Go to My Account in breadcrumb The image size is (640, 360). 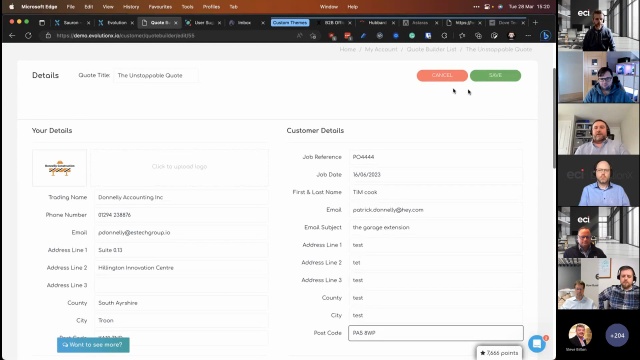click(x=381, y=49)
